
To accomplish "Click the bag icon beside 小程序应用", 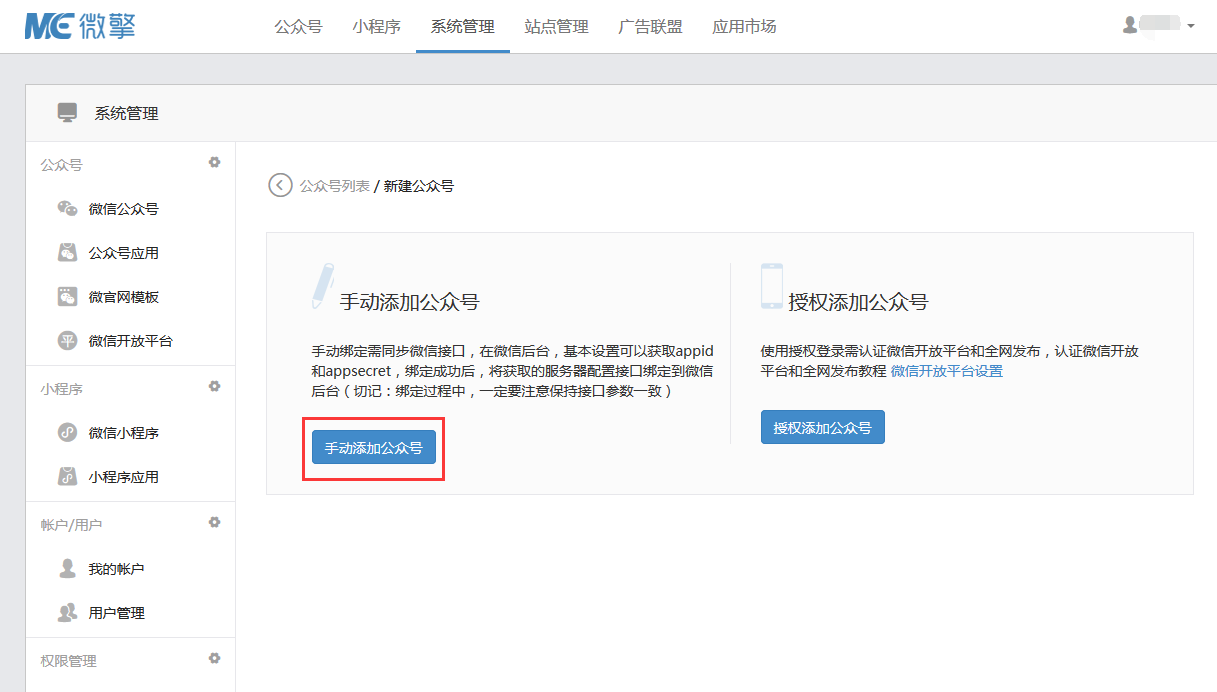I will (67, 476).
